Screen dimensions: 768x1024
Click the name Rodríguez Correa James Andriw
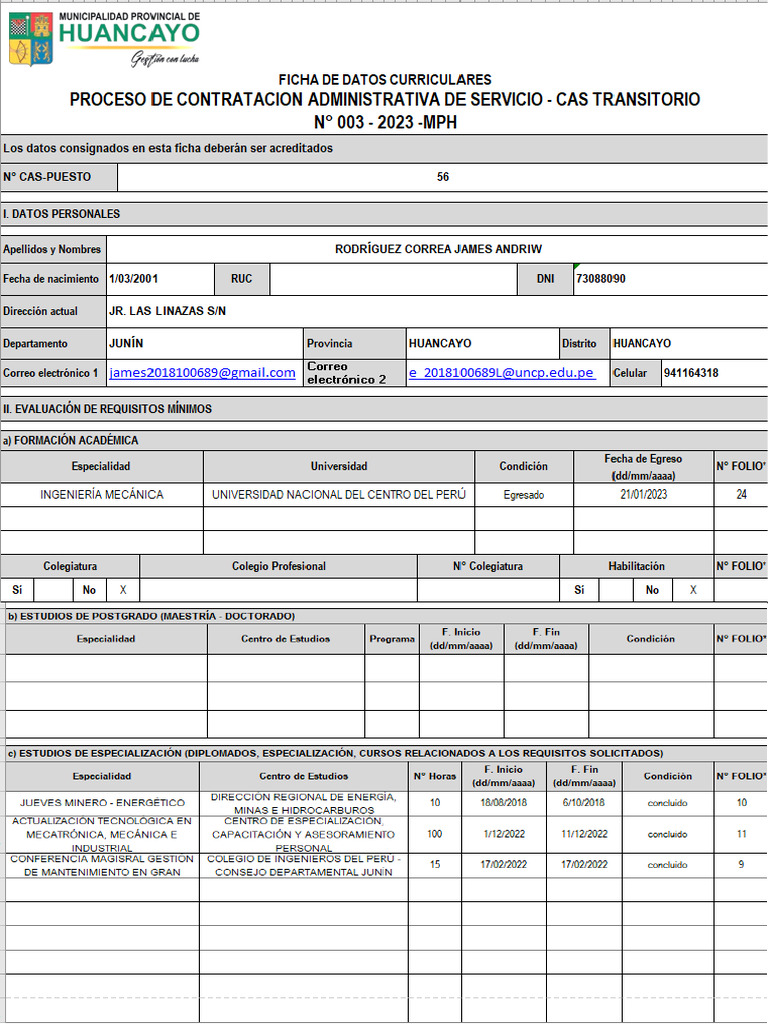(x=437, y=249)
